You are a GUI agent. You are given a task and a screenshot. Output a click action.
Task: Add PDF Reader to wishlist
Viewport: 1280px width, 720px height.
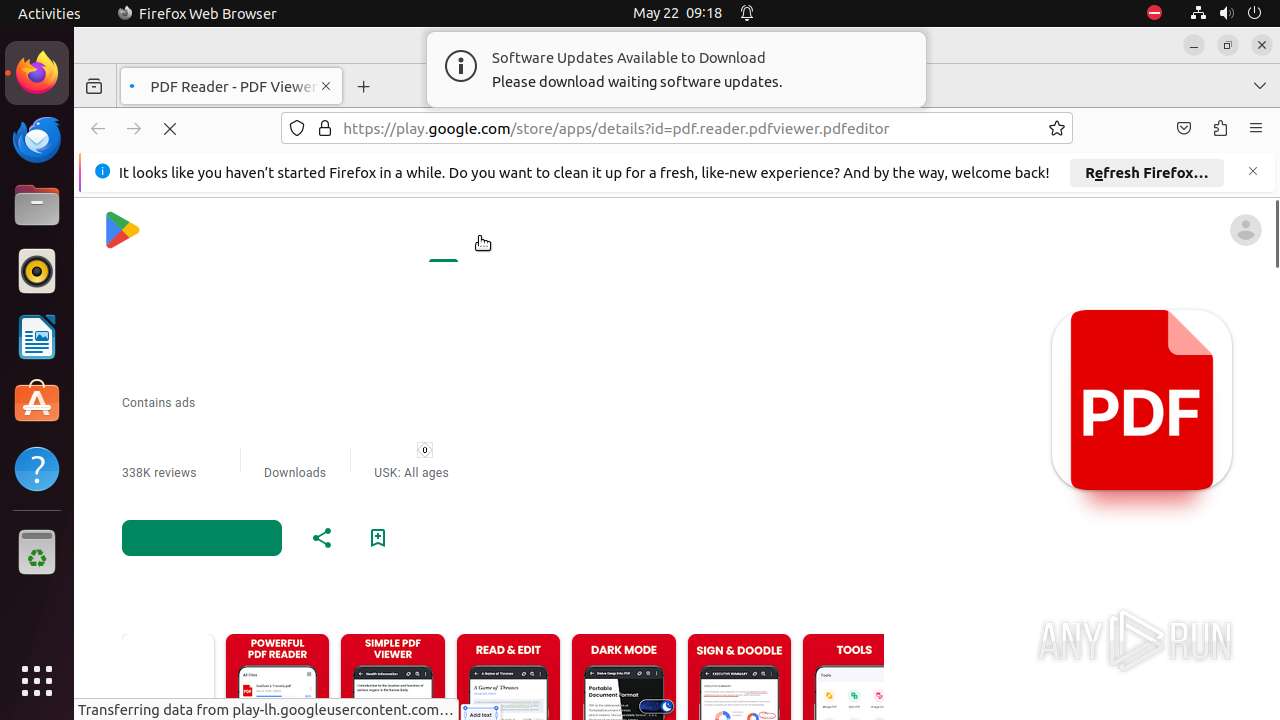click(x=378, y=538)
